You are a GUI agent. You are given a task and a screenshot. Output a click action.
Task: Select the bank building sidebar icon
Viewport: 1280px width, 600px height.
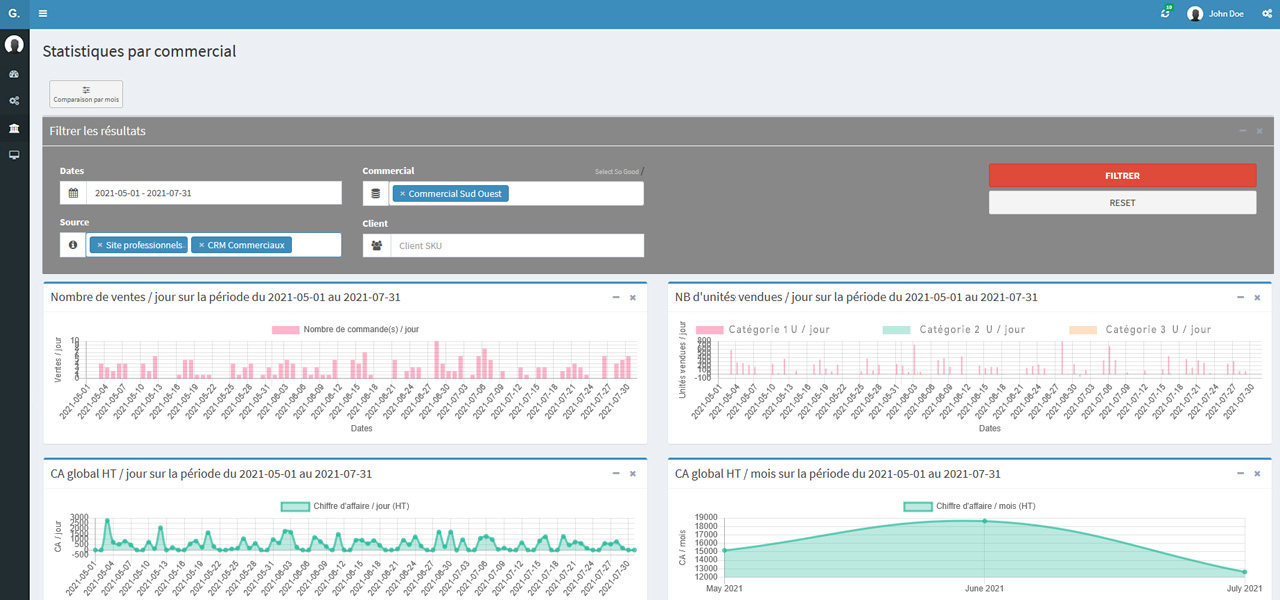pos(14,129)
